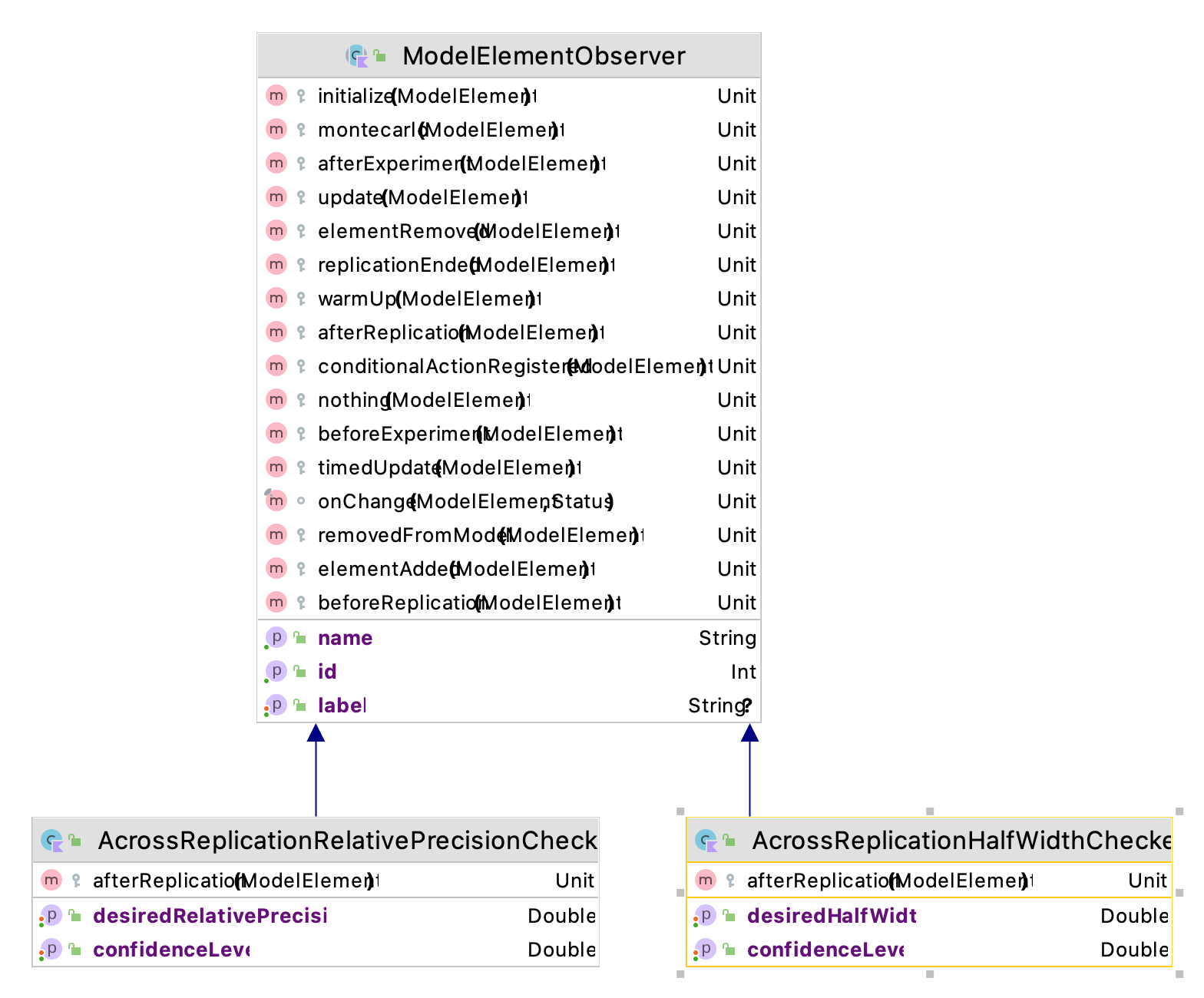Viewport: 1204px width, 998px height.
Task: Select the beforeReplication(ModelElement) method row
Action: coord(509,603)
